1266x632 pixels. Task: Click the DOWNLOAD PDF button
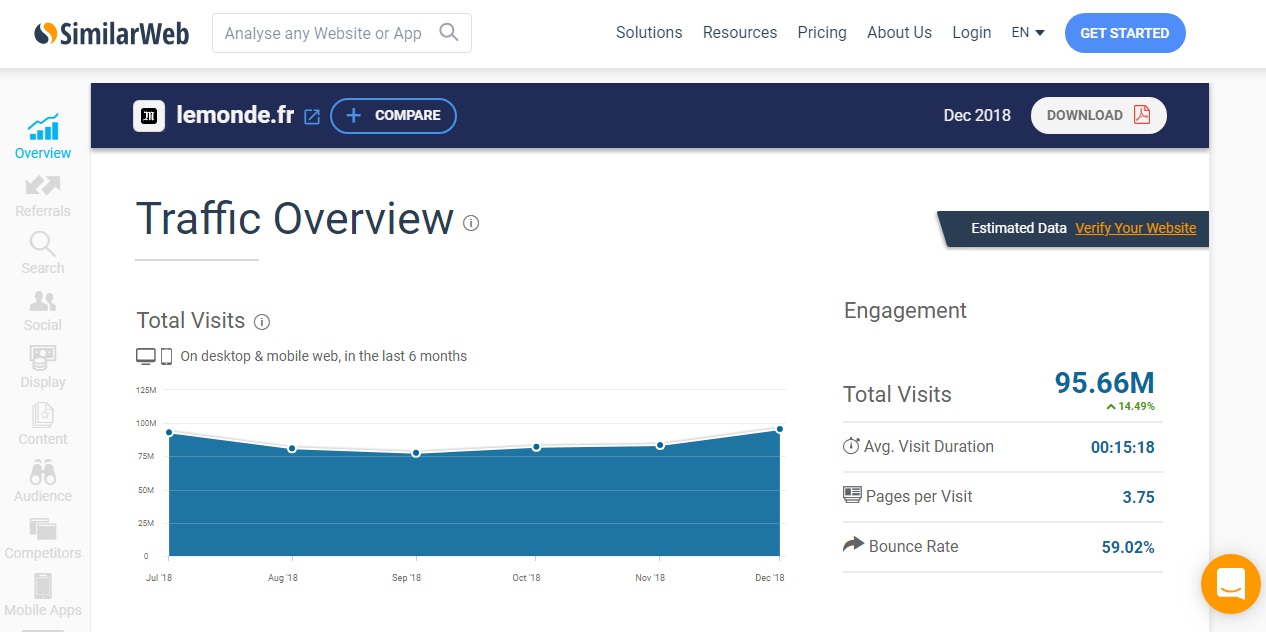(x=1098, y=115)
